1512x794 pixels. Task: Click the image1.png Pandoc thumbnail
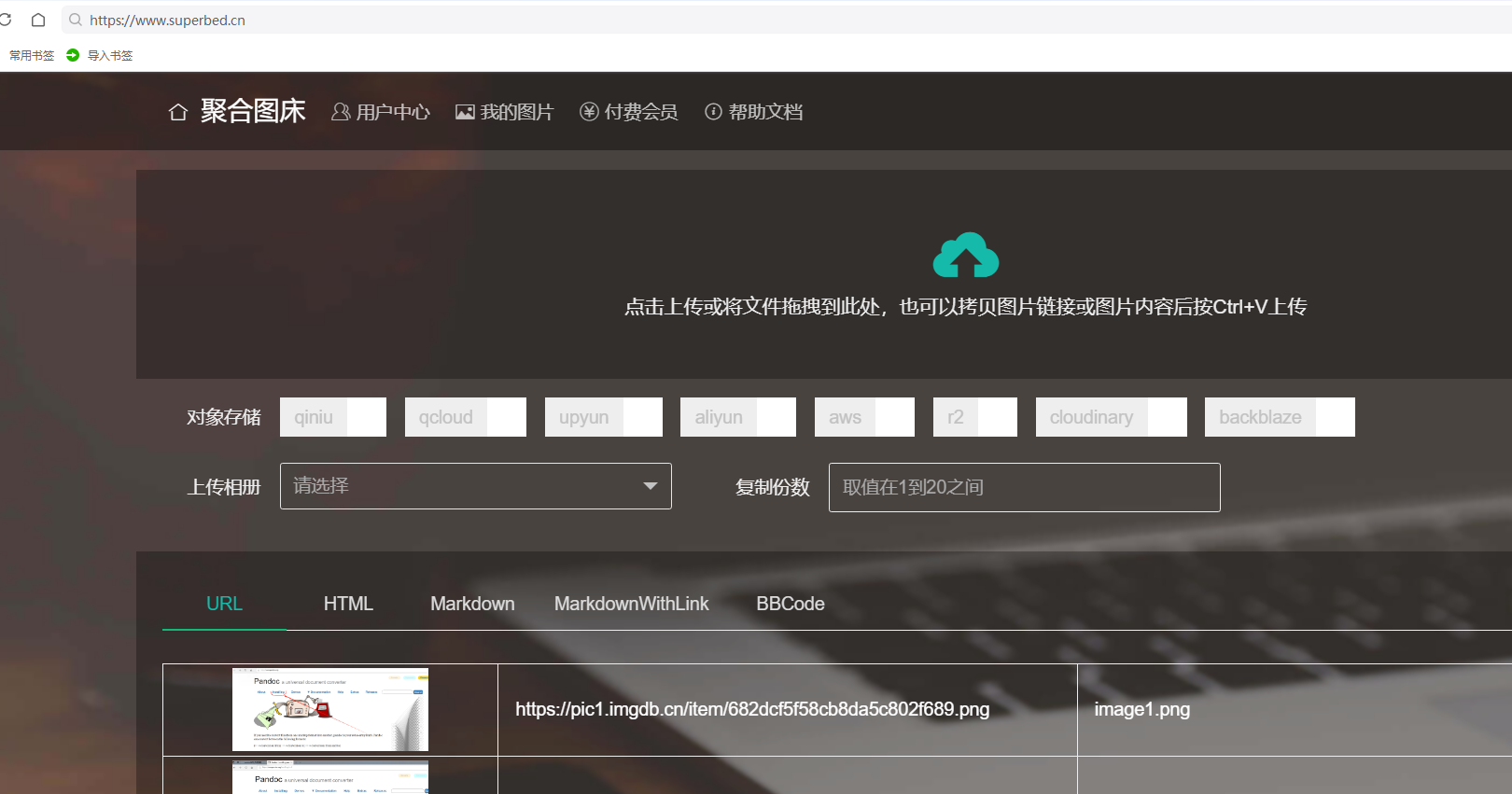pyautogui.click(x=330, y=709)
